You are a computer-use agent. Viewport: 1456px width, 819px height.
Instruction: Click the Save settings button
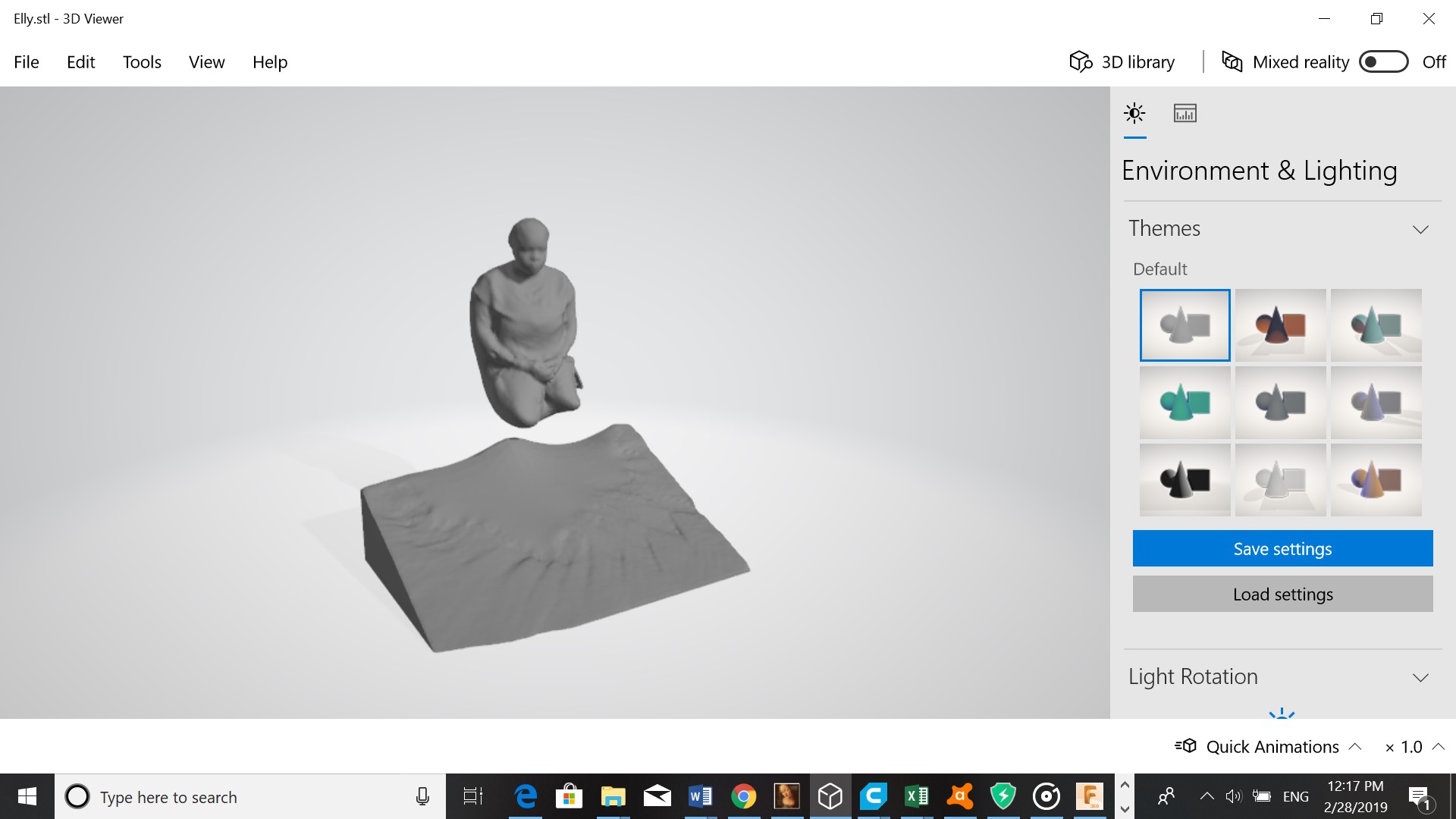pos(1282,548)
